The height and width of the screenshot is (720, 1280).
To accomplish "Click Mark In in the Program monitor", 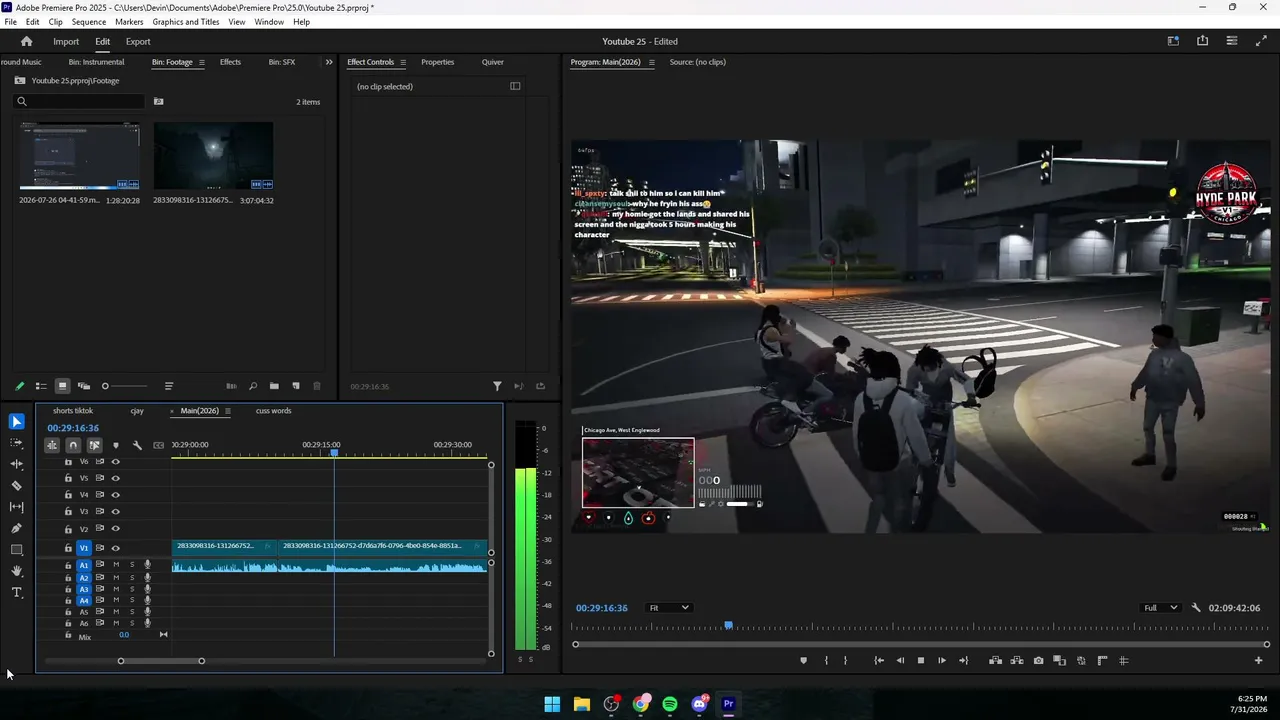I will 826,660.
